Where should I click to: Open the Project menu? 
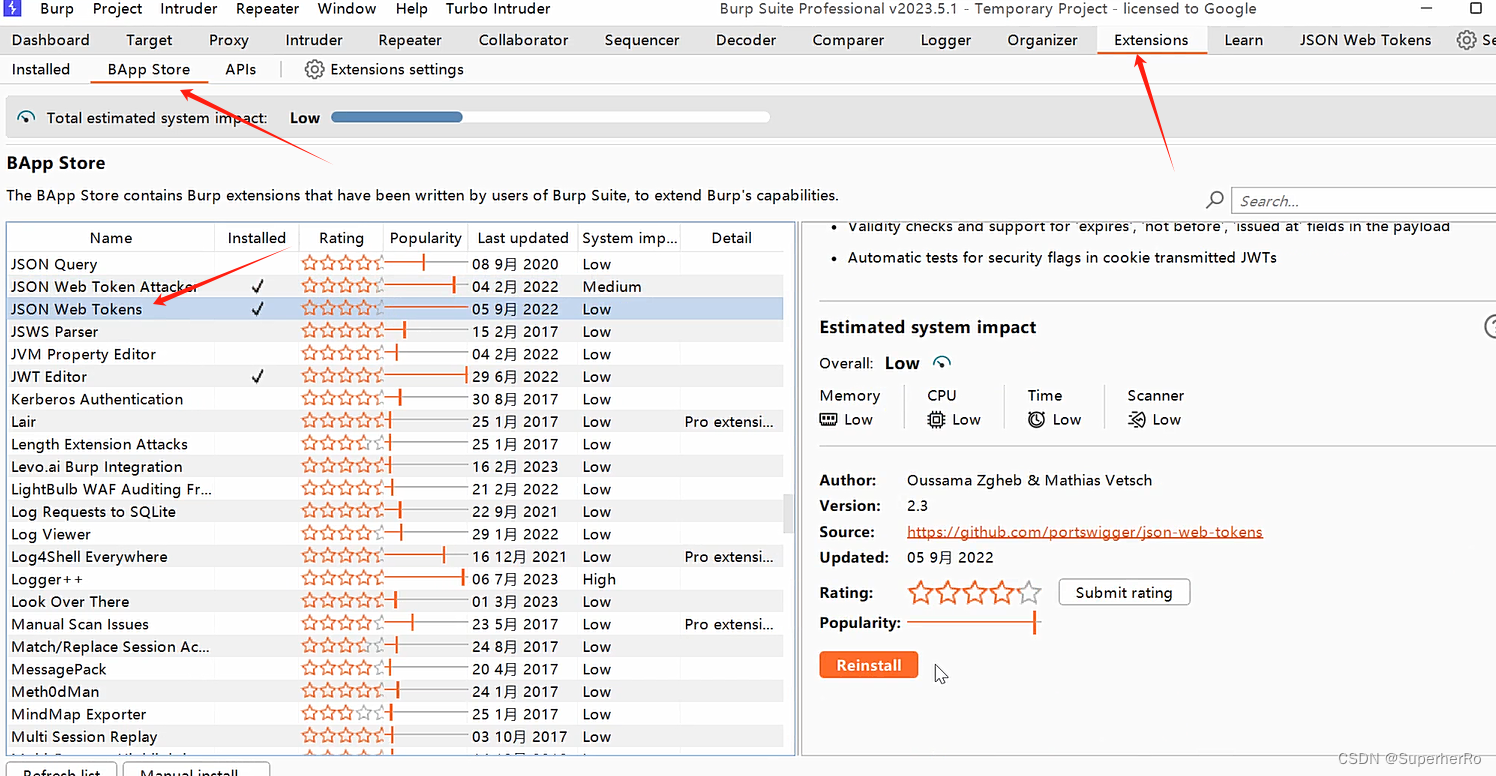pos(117,8)
